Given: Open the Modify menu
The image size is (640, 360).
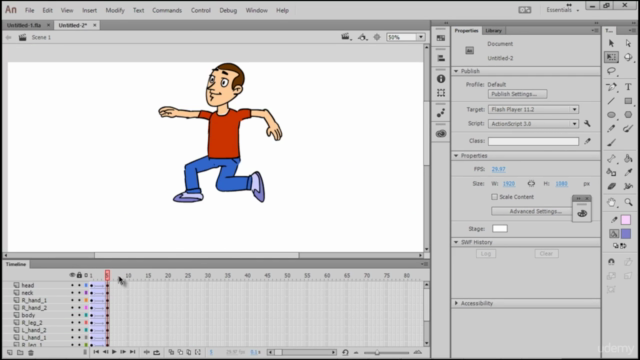Looking at the screenshot, I should tap(115, 10).
